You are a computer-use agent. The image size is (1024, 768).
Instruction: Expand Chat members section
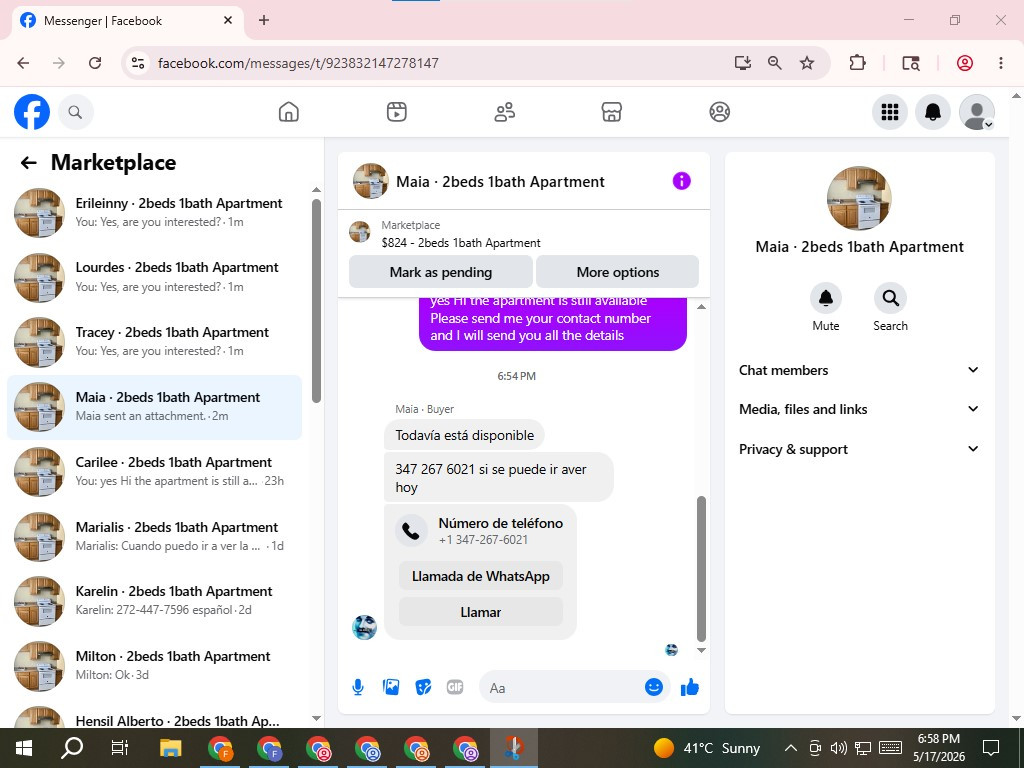click(x=859, y=370)
